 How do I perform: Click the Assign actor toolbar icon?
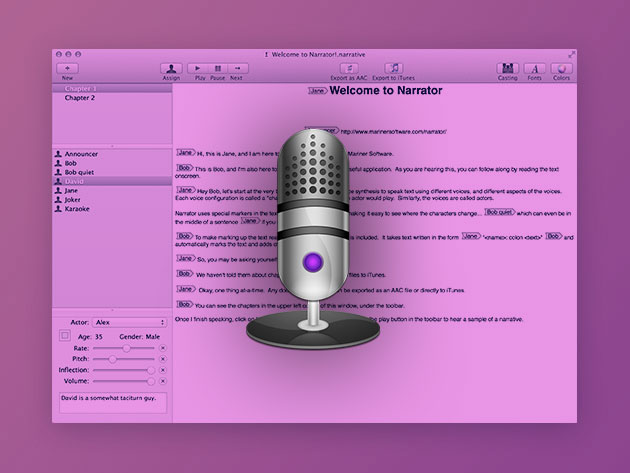(x=171, y=68)
